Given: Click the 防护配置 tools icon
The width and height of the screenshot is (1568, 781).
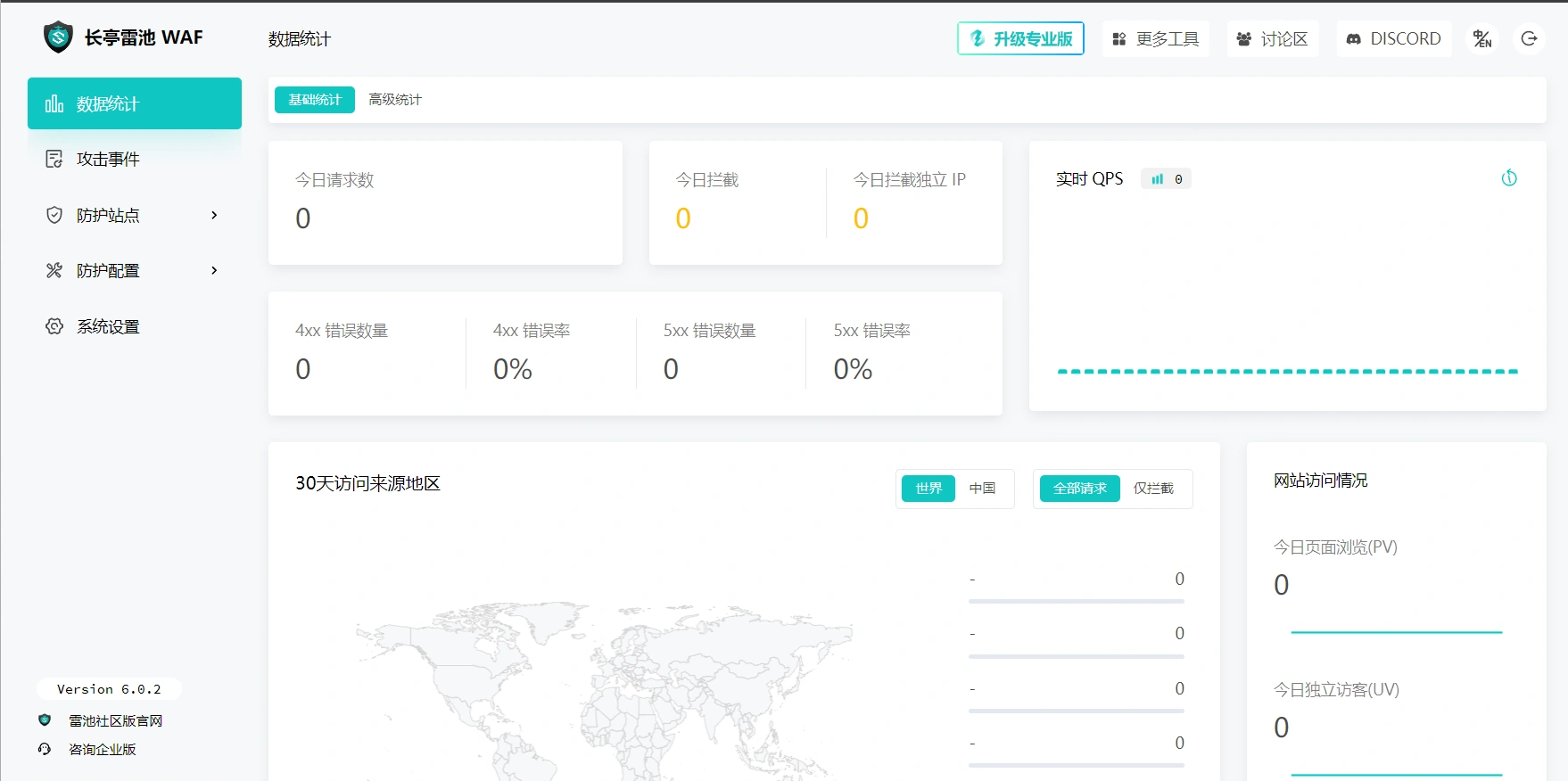Looking at the screenshot, I should 54,270.
